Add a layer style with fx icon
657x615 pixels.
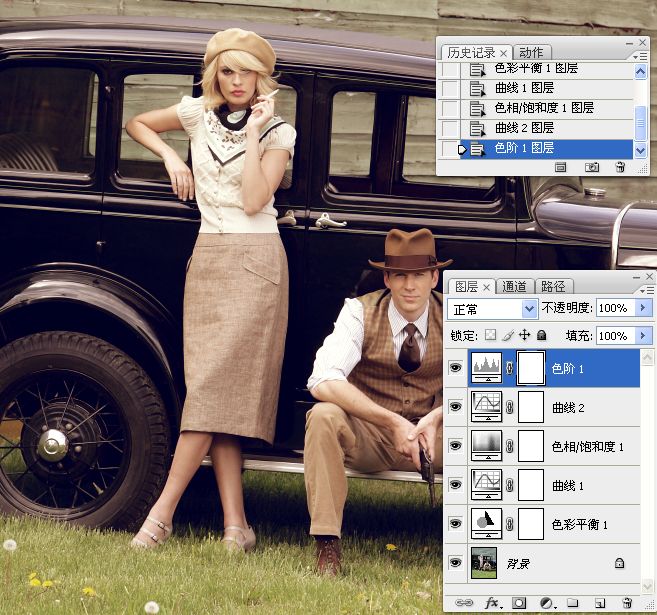click(492, 603)
